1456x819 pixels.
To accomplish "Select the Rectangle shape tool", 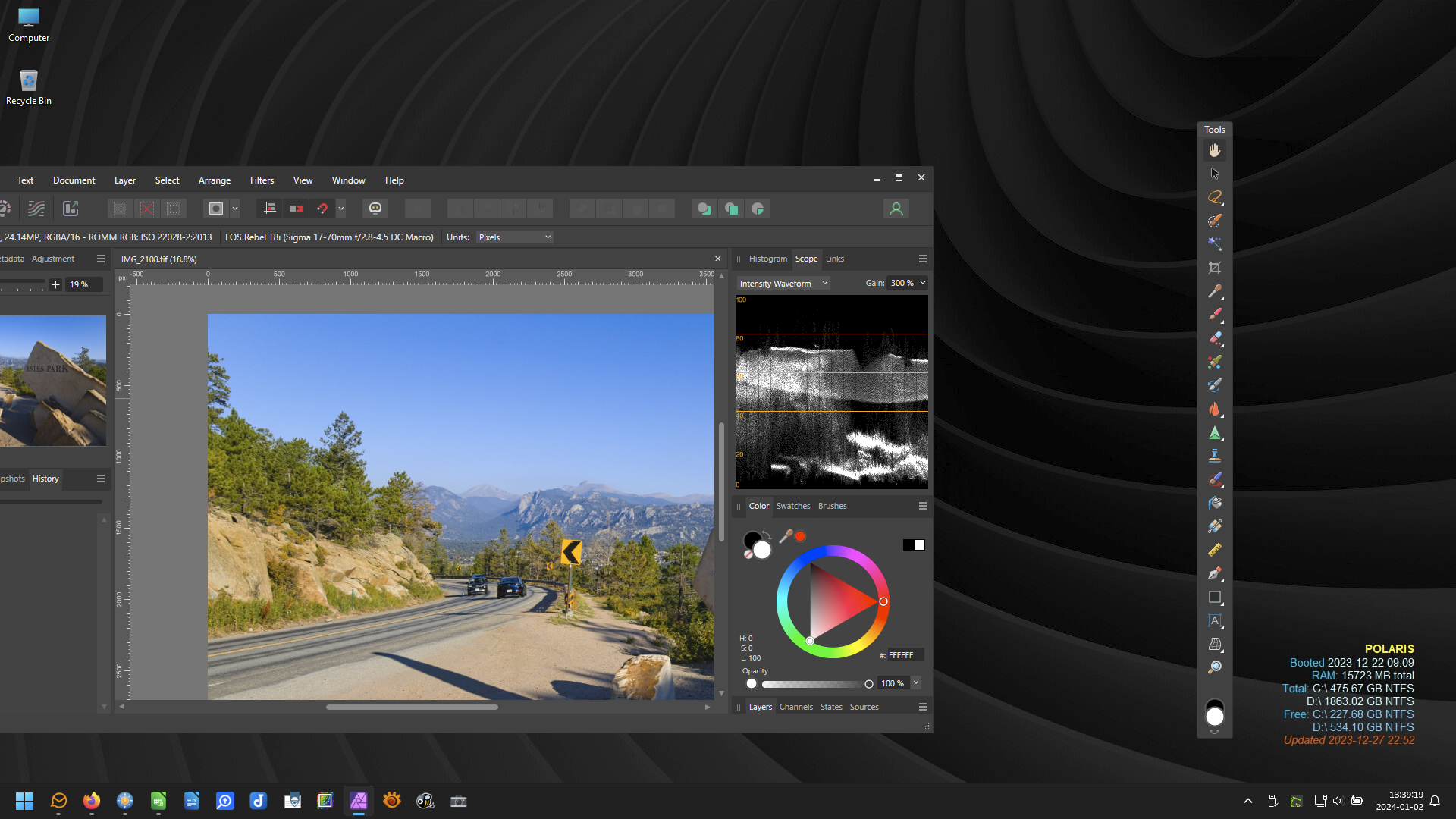I will click(x=1214, y=597).
